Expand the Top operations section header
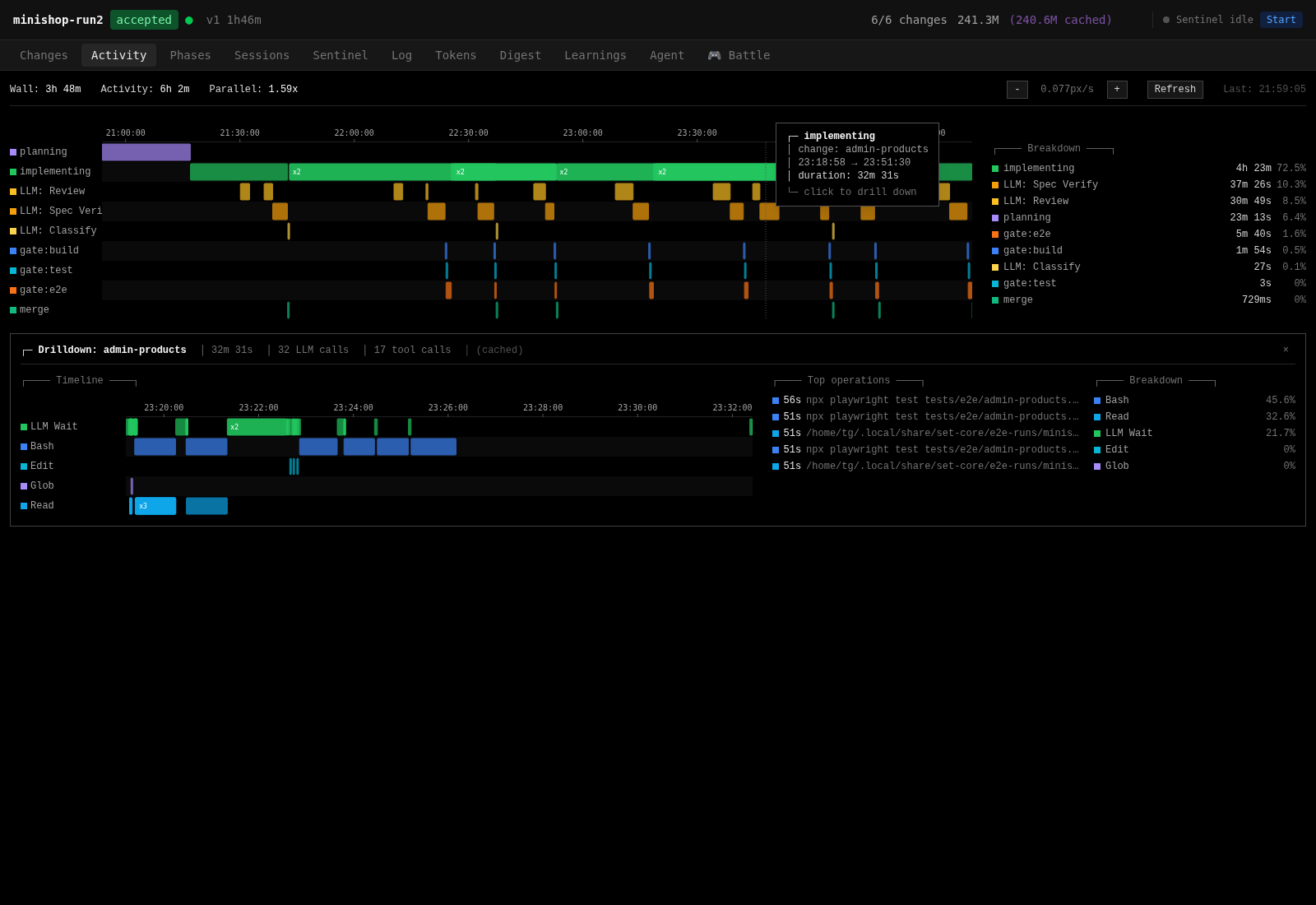 click(x=848, y=380)
